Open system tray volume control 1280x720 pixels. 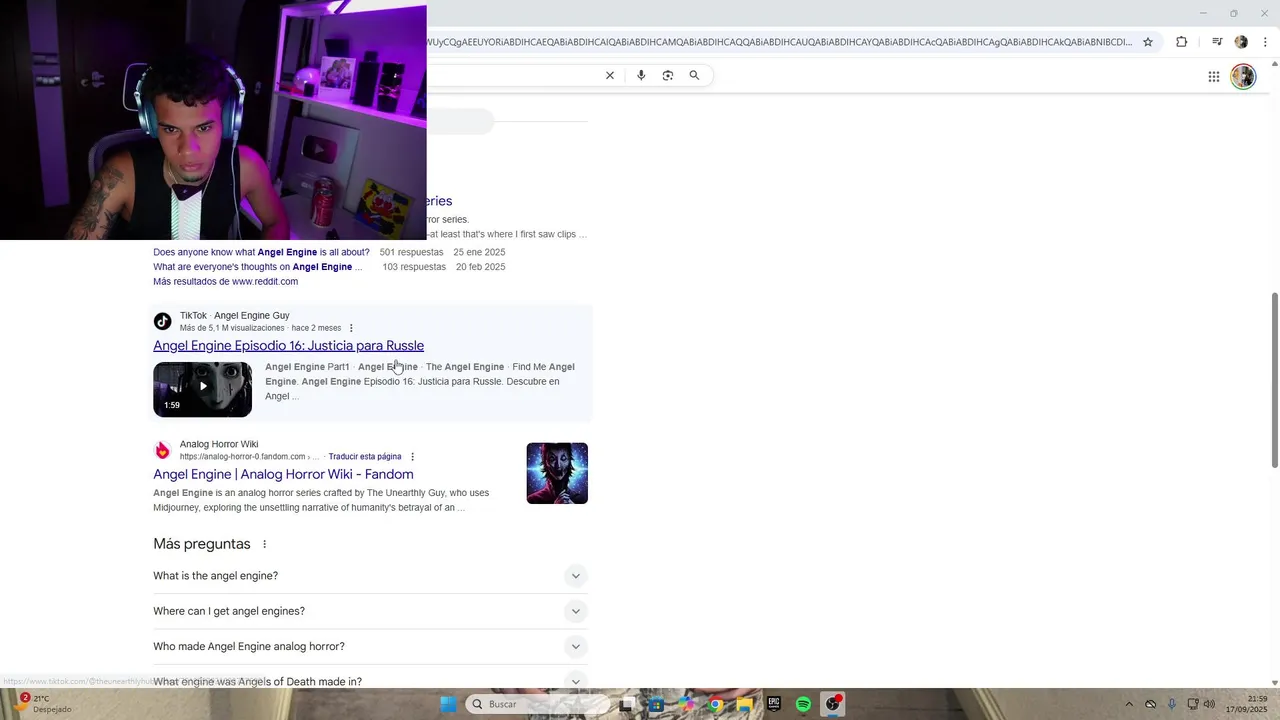[1209, 704]
